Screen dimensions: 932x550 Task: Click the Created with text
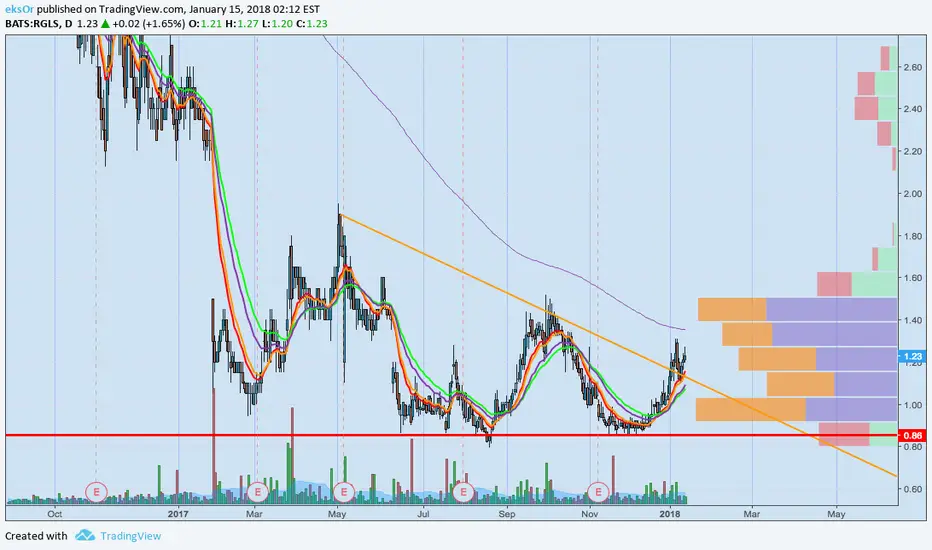pyautogui.click(x=36, y=536)
